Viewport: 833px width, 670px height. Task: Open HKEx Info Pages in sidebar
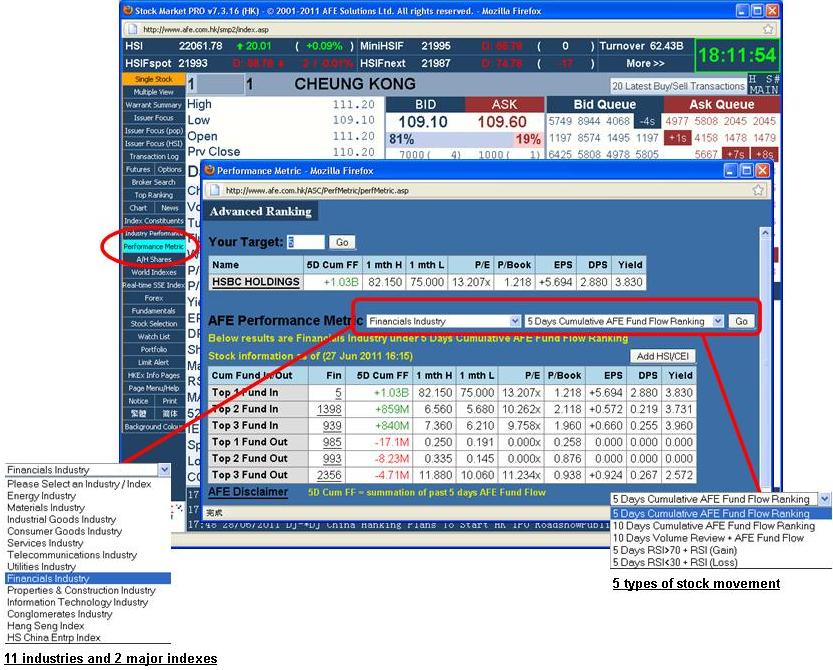(x=154, y=375)
